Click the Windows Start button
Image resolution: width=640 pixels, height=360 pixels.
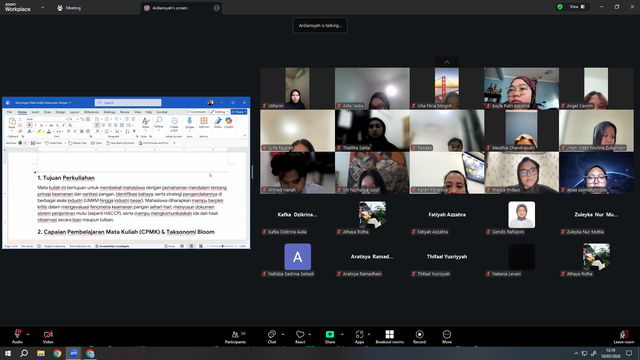[8, 353]
